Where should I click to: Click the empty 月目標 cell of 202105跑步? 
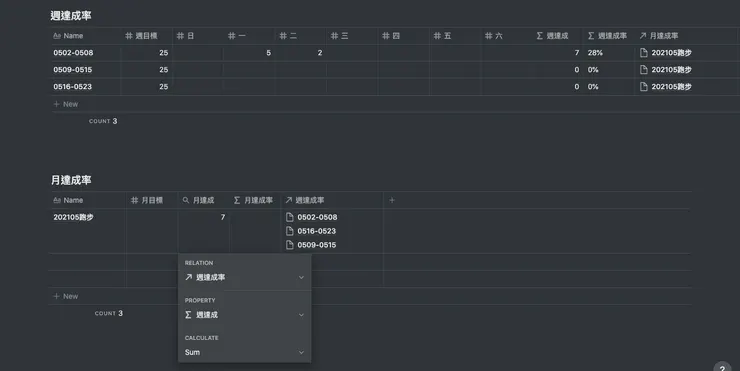[152, 231]
